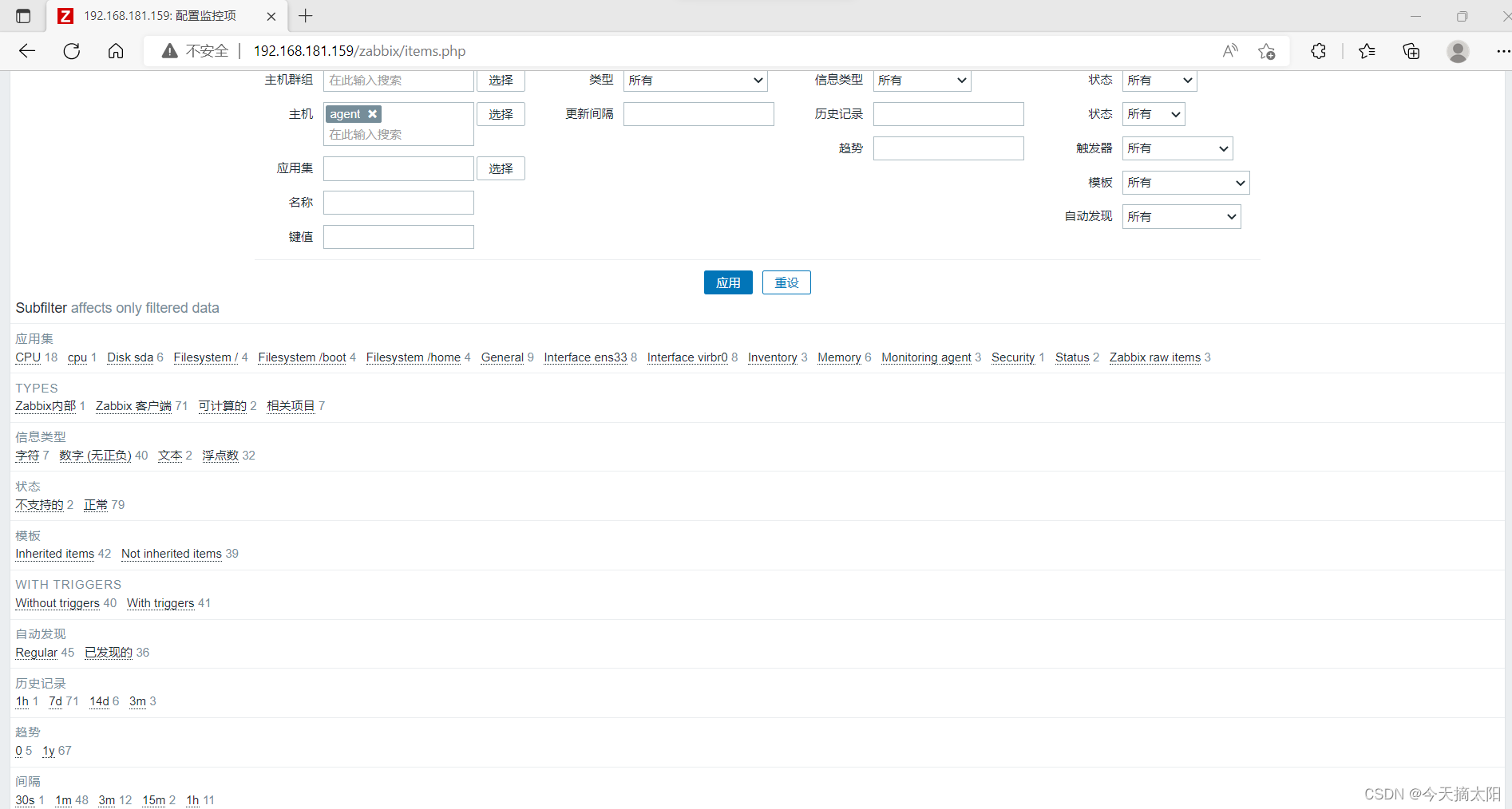Filter by Security application
The width and height of the screenshot is (1512, 809).
click(x=1013, y=357)
